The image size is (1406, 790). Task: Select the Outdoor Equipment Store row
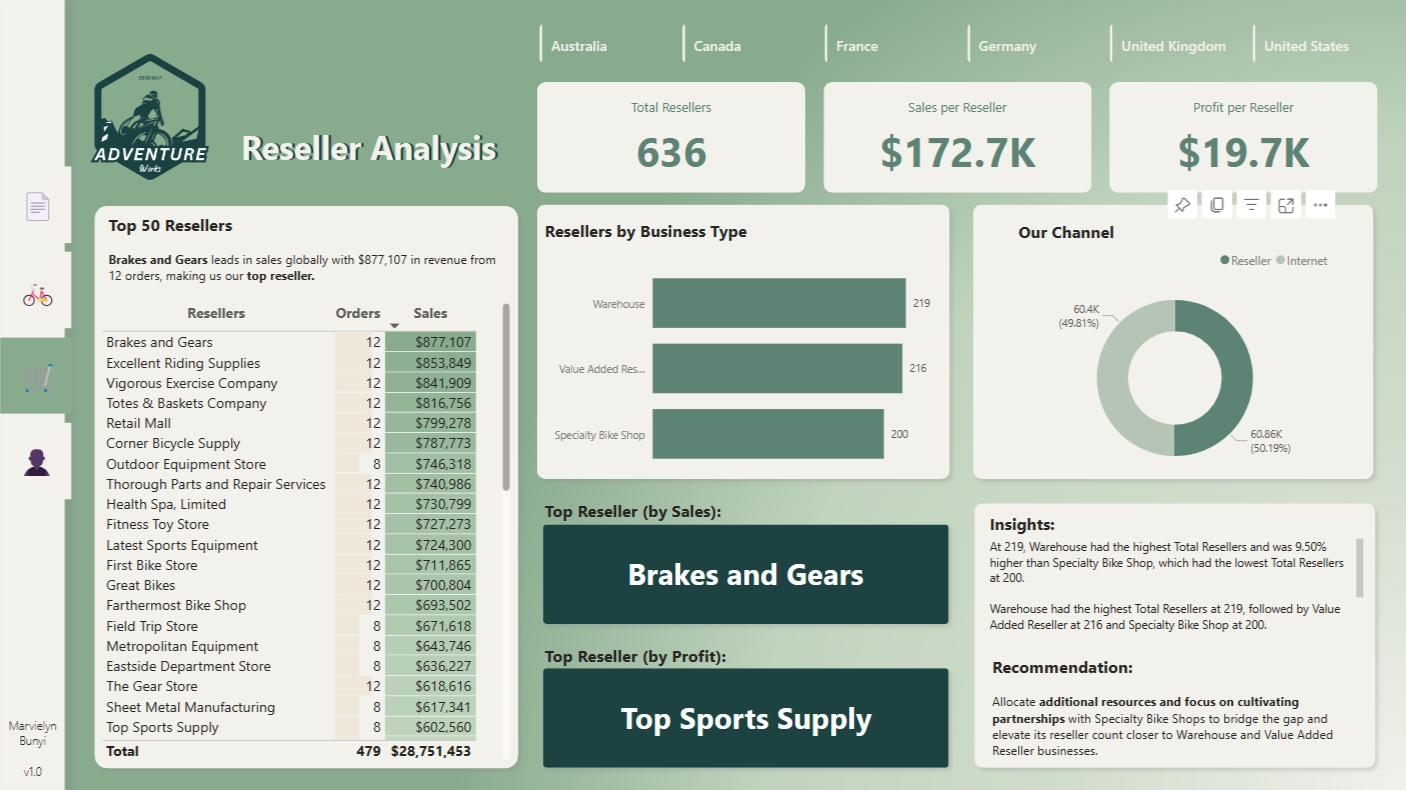pyautogui.click(x=290, y=464)
